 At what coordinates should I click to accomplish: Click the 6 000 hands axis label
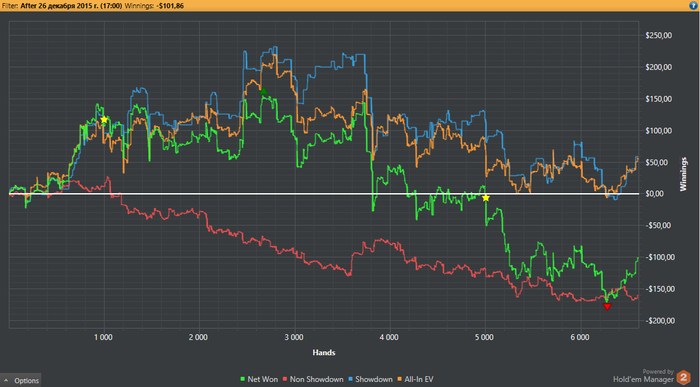coord(579,337)
